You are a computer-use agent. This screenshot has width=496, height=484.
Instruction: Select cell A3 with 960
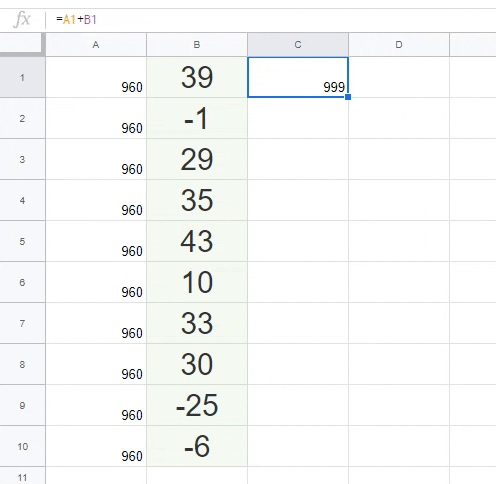[x=96, y=159]
